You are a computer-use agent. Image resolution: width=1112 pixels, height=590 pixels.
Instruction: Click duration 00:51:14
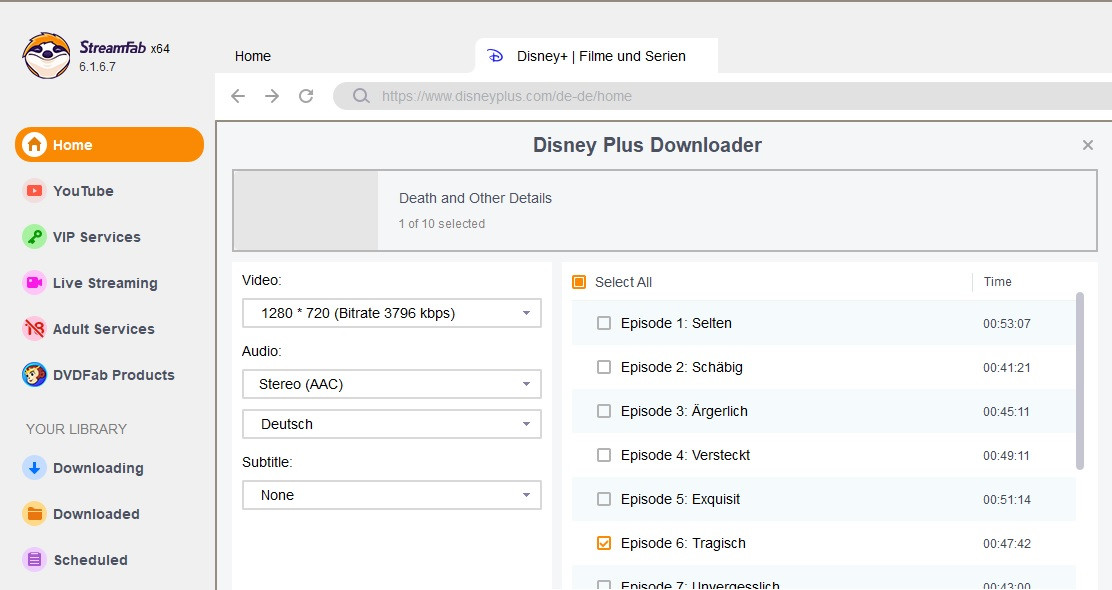coord(1006,500)
